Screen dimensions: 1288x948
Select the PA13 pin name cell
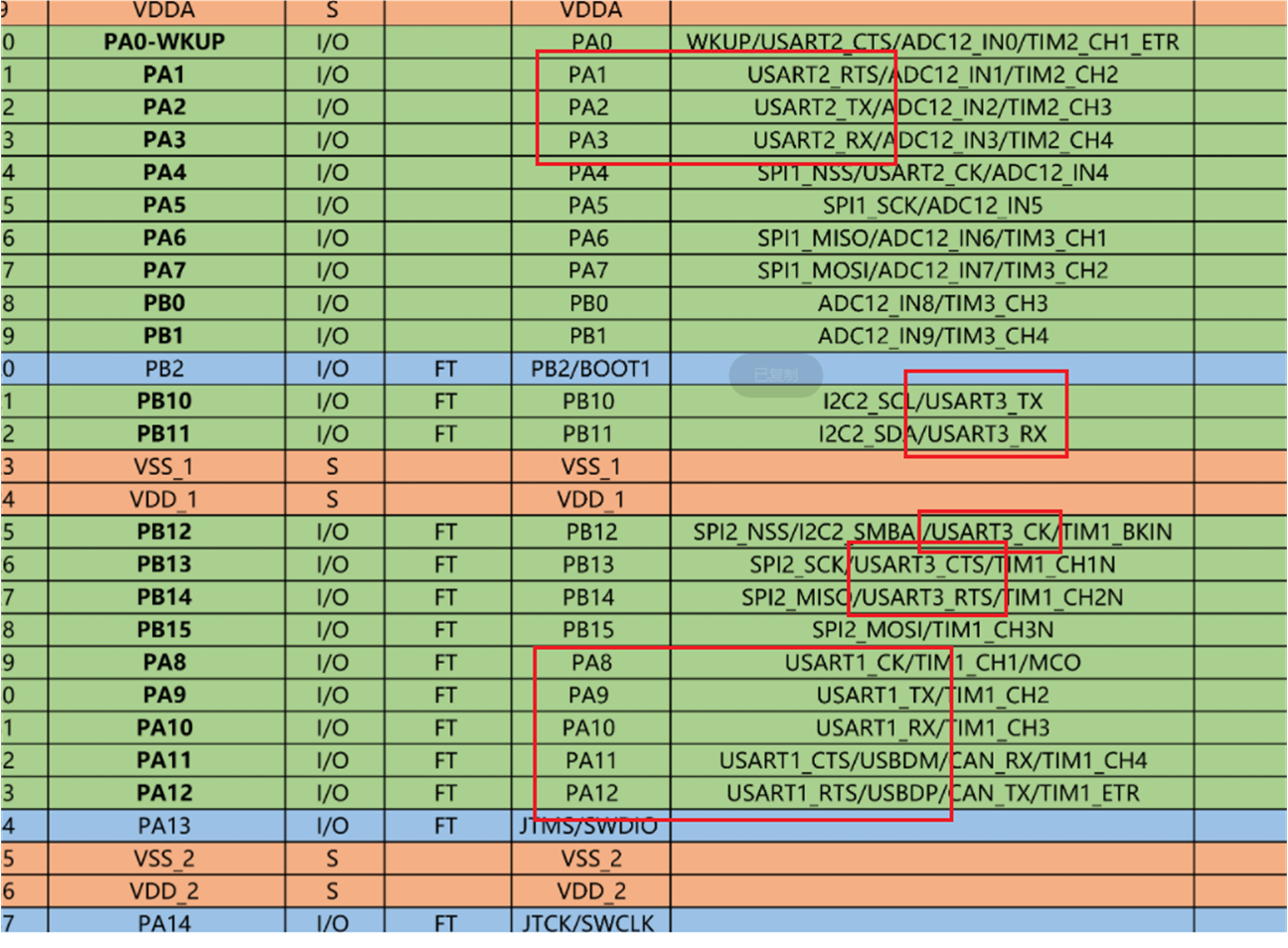click(x=164, y=826)
